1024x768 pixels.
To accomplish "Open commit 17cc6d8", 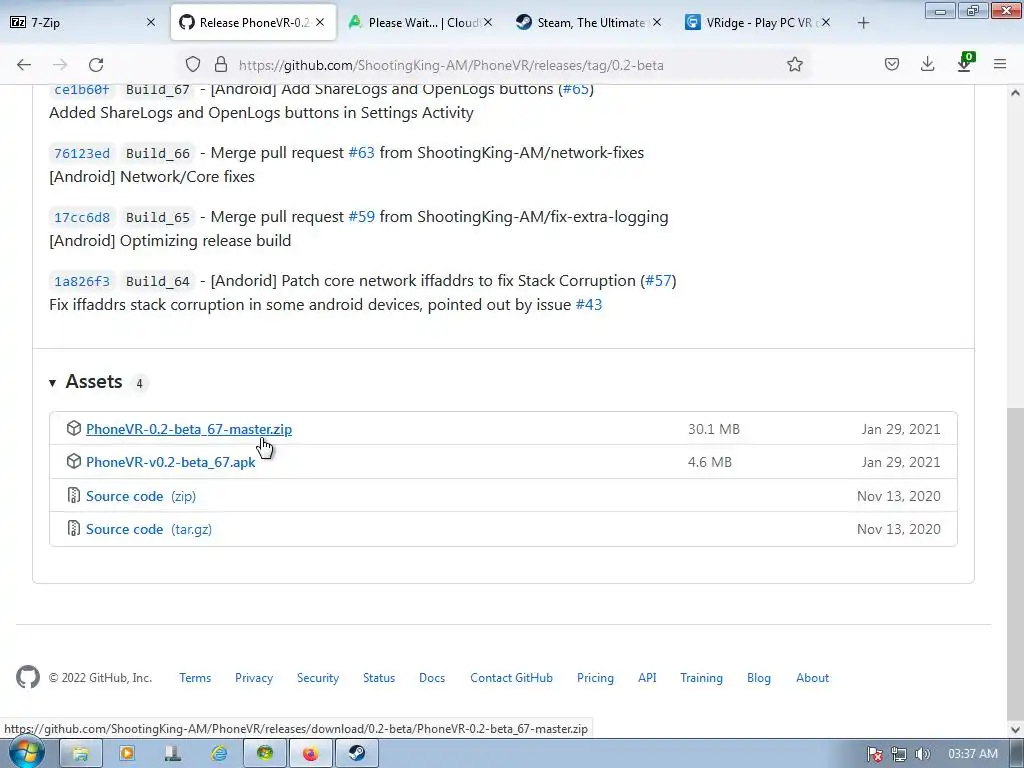I will click(x=82, y=217).
